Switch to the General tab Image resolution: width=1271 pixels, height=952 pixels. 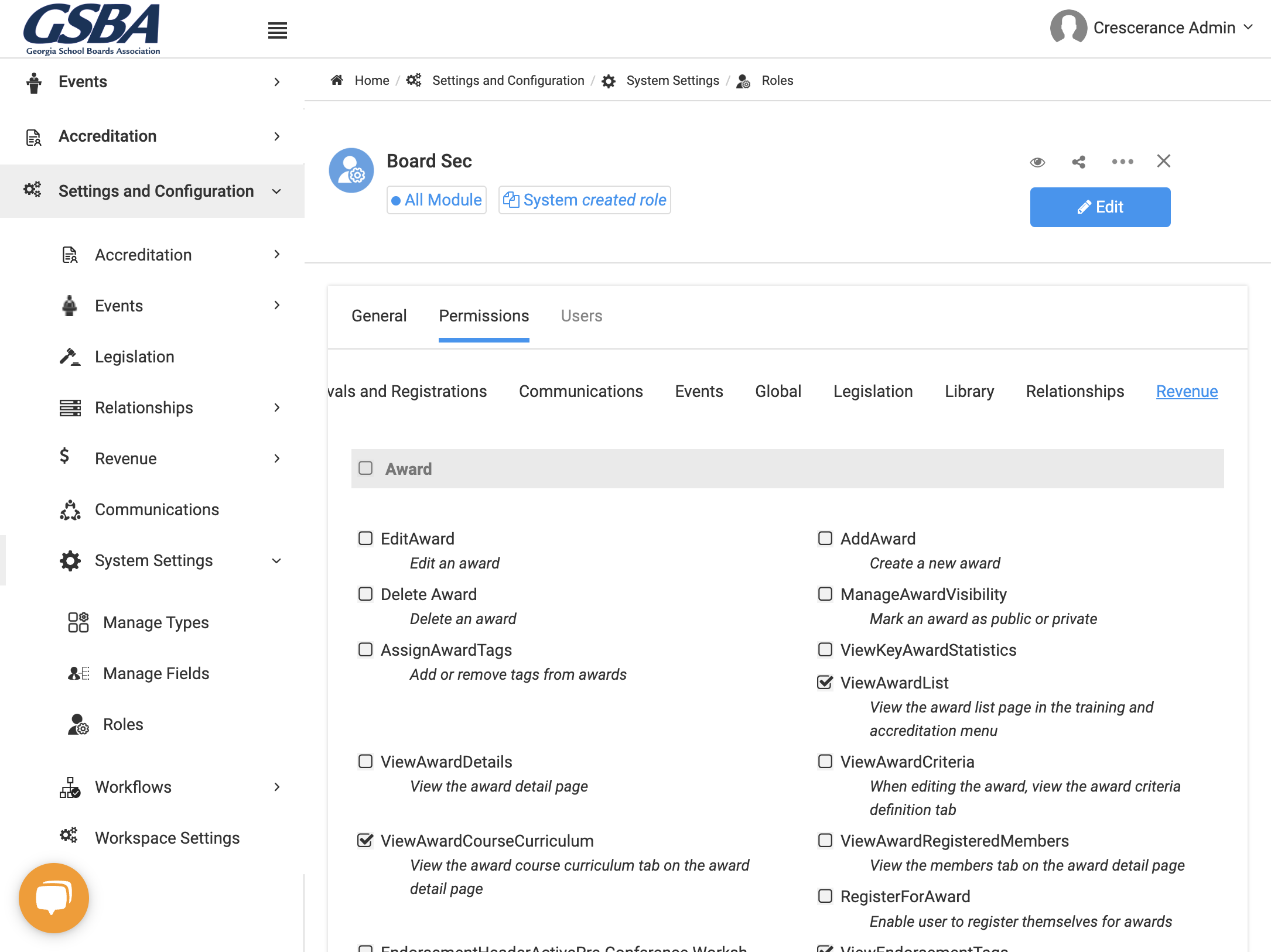click(x=379, y=316)
